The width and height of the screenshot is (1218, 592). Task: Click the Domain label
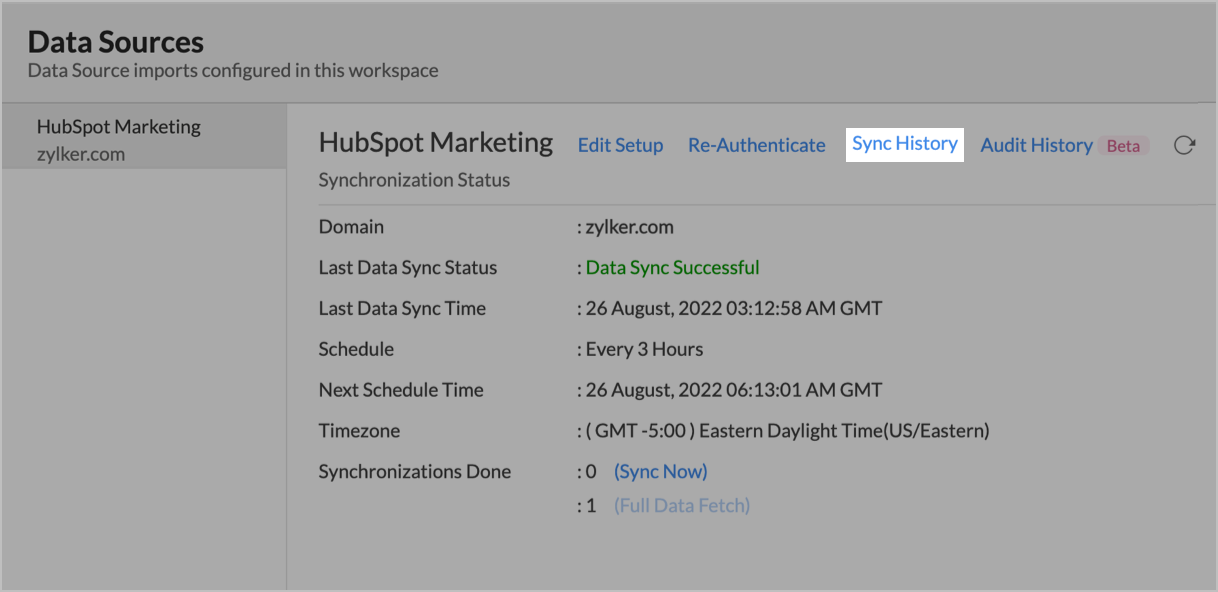tap(351, 226)
